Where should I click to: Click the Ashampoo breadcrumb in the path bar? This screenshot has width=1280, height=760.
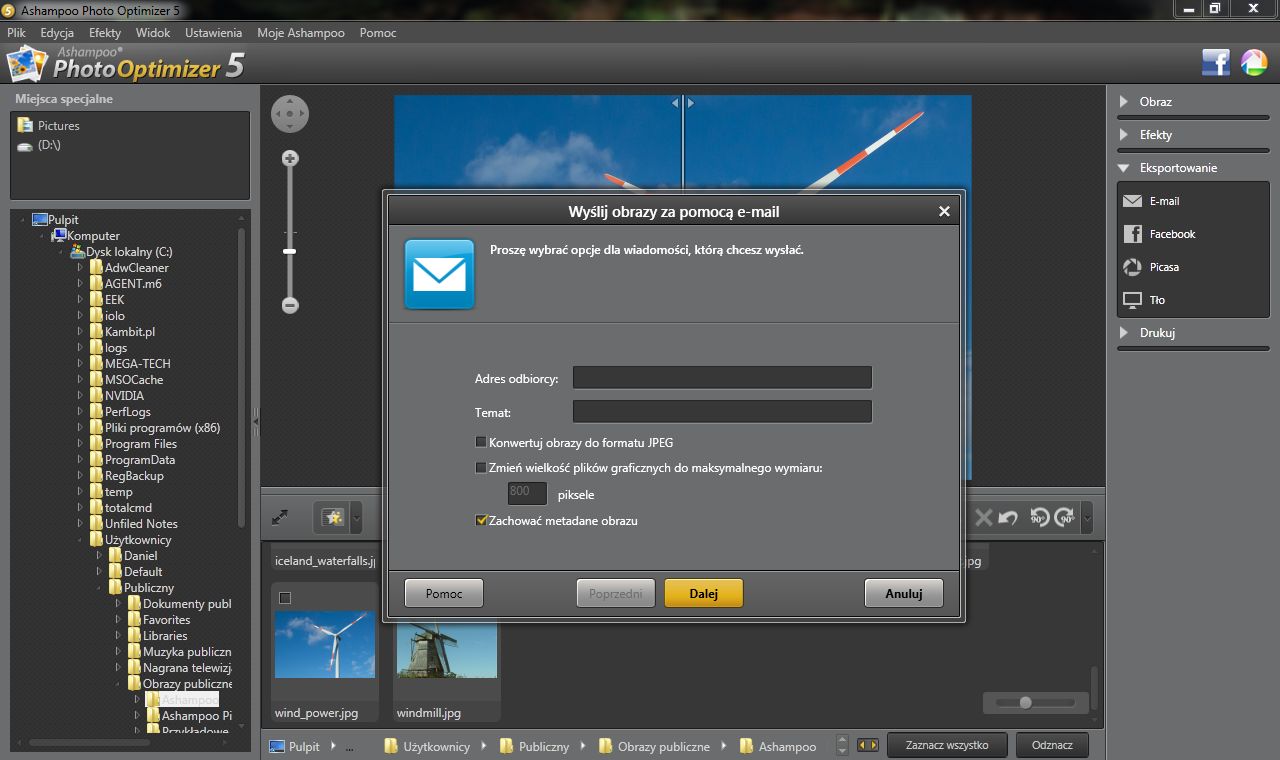click(778, 746)
